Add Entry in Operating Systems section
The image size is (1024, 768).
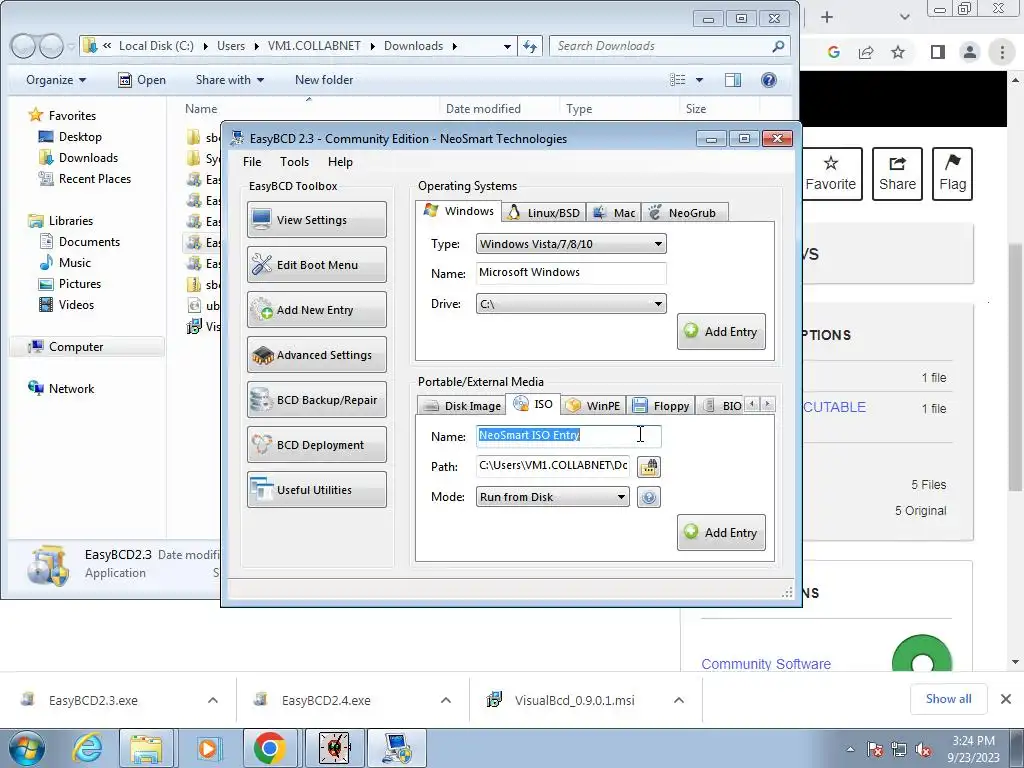coord(721,331)
